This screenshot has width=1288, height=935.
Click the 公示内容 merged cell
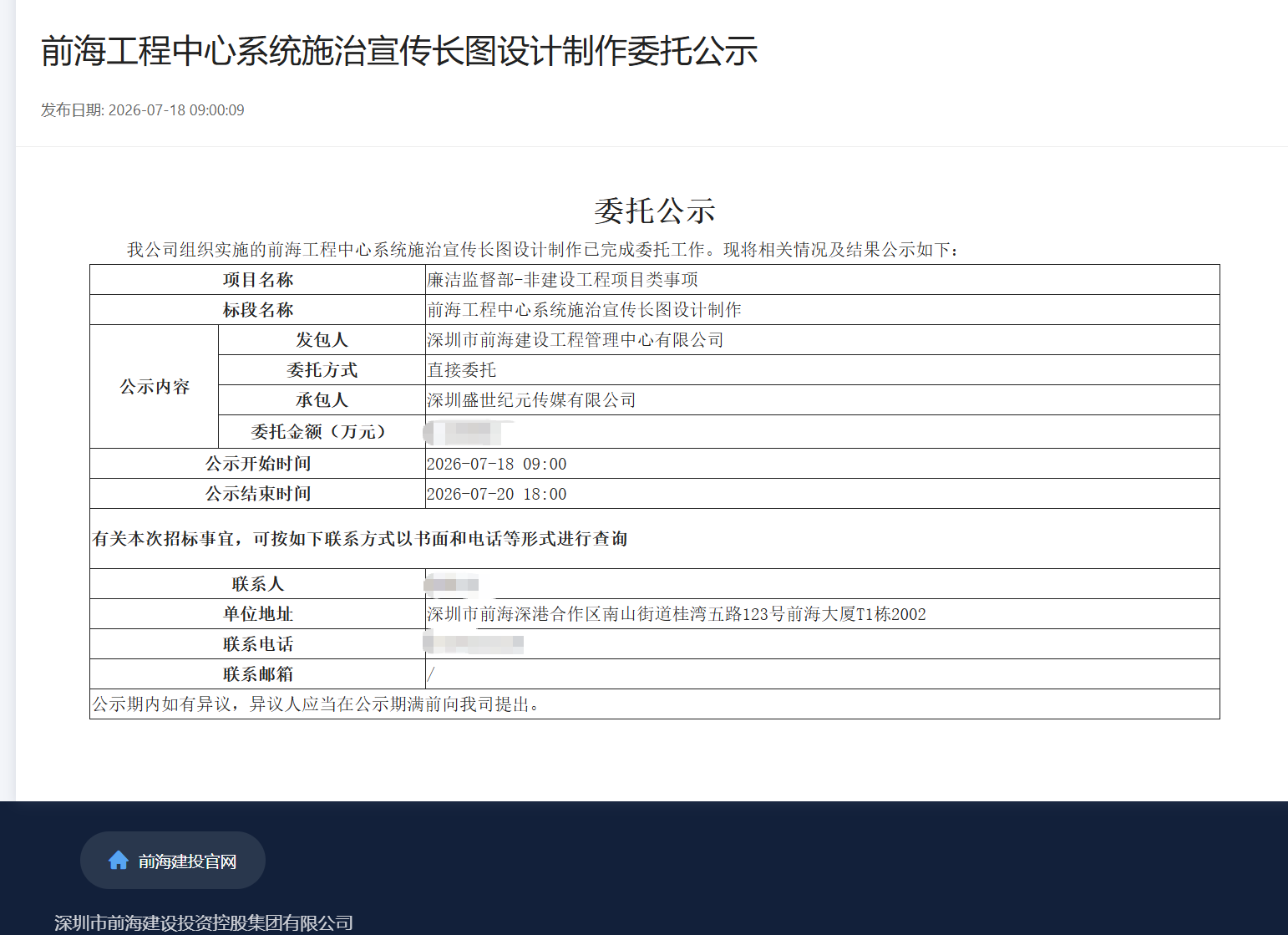(x=155, y=387)
